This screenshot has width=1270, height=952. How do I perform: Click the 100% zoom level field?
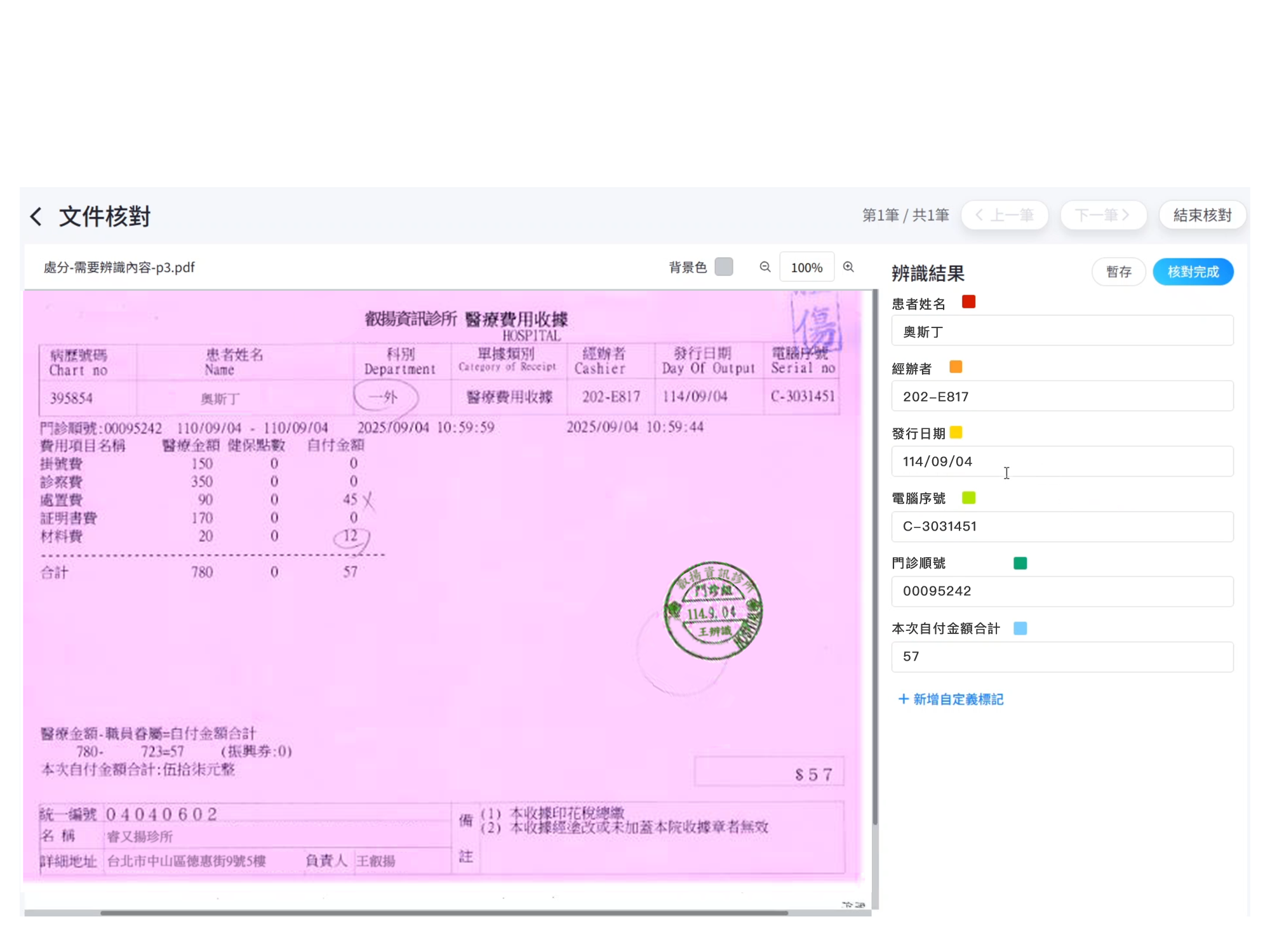click(806, 268)
